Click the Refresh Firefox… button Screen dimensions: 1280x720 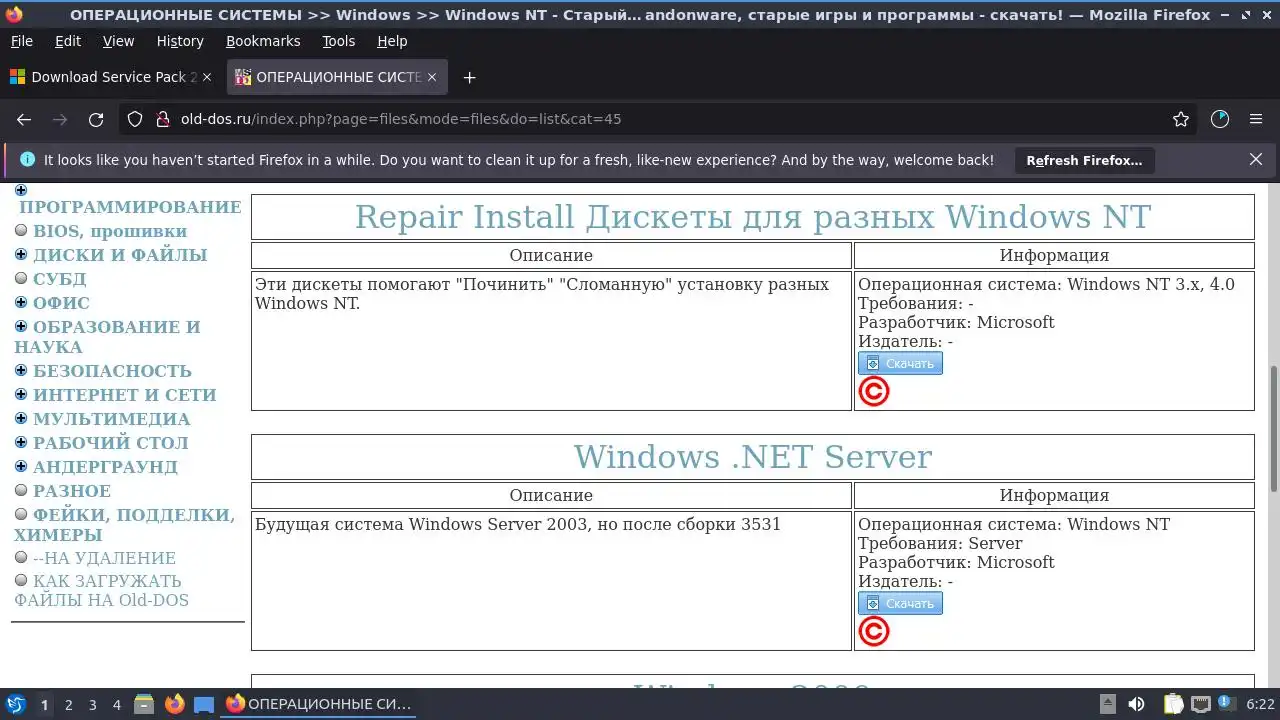tap(1084, 160)
